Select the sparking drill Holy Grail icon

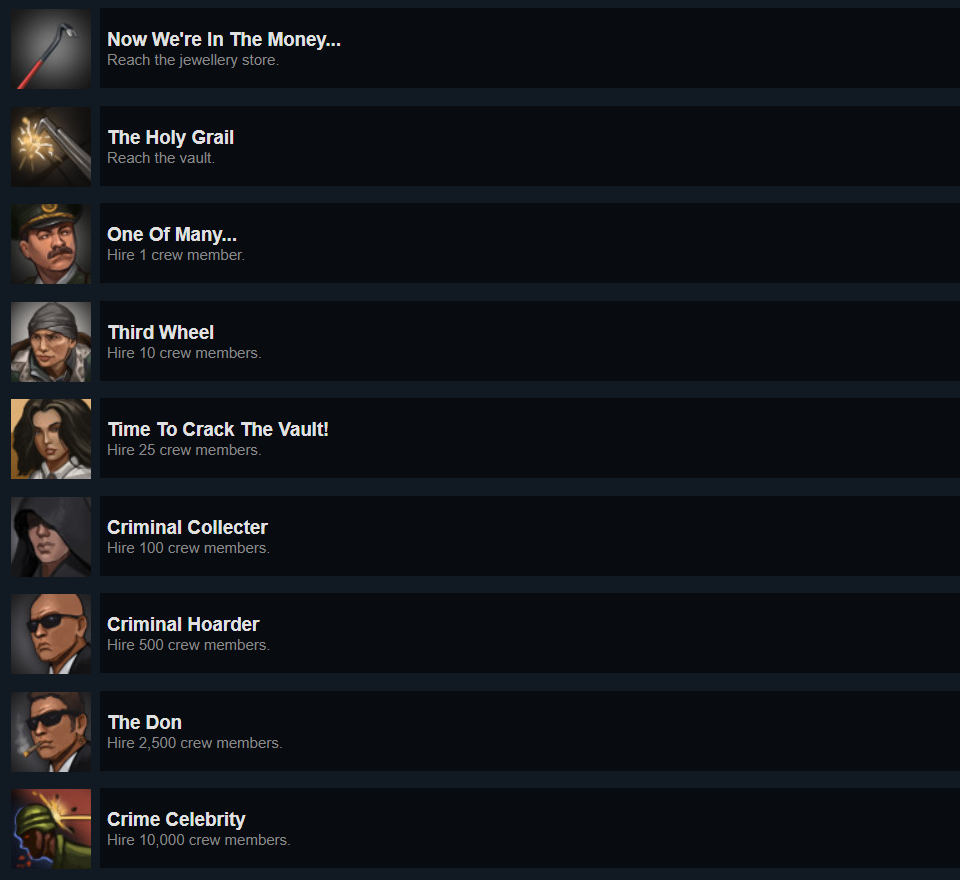51,146
